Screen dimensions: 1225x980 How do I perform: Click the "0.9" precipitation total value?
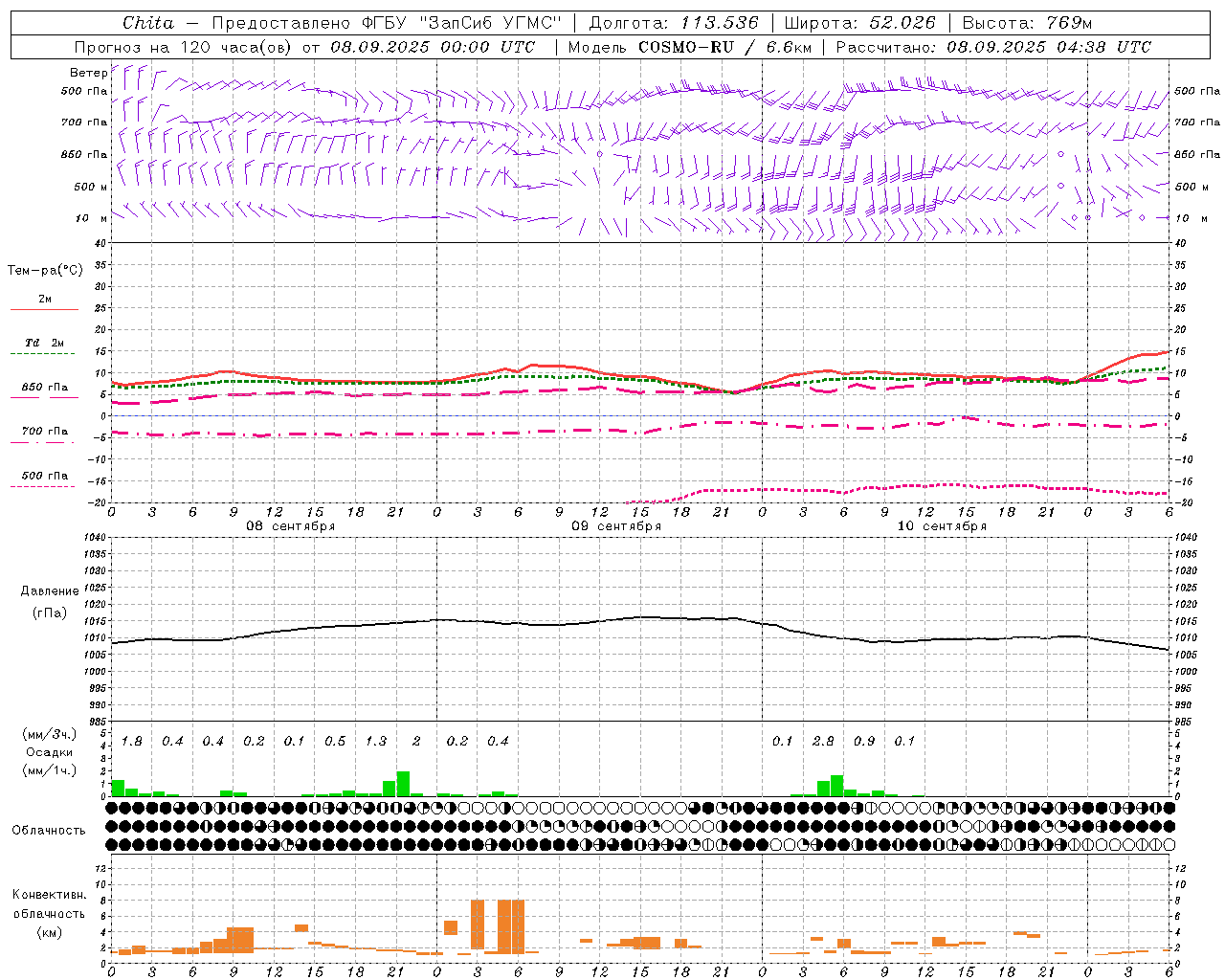coord(864,741)
